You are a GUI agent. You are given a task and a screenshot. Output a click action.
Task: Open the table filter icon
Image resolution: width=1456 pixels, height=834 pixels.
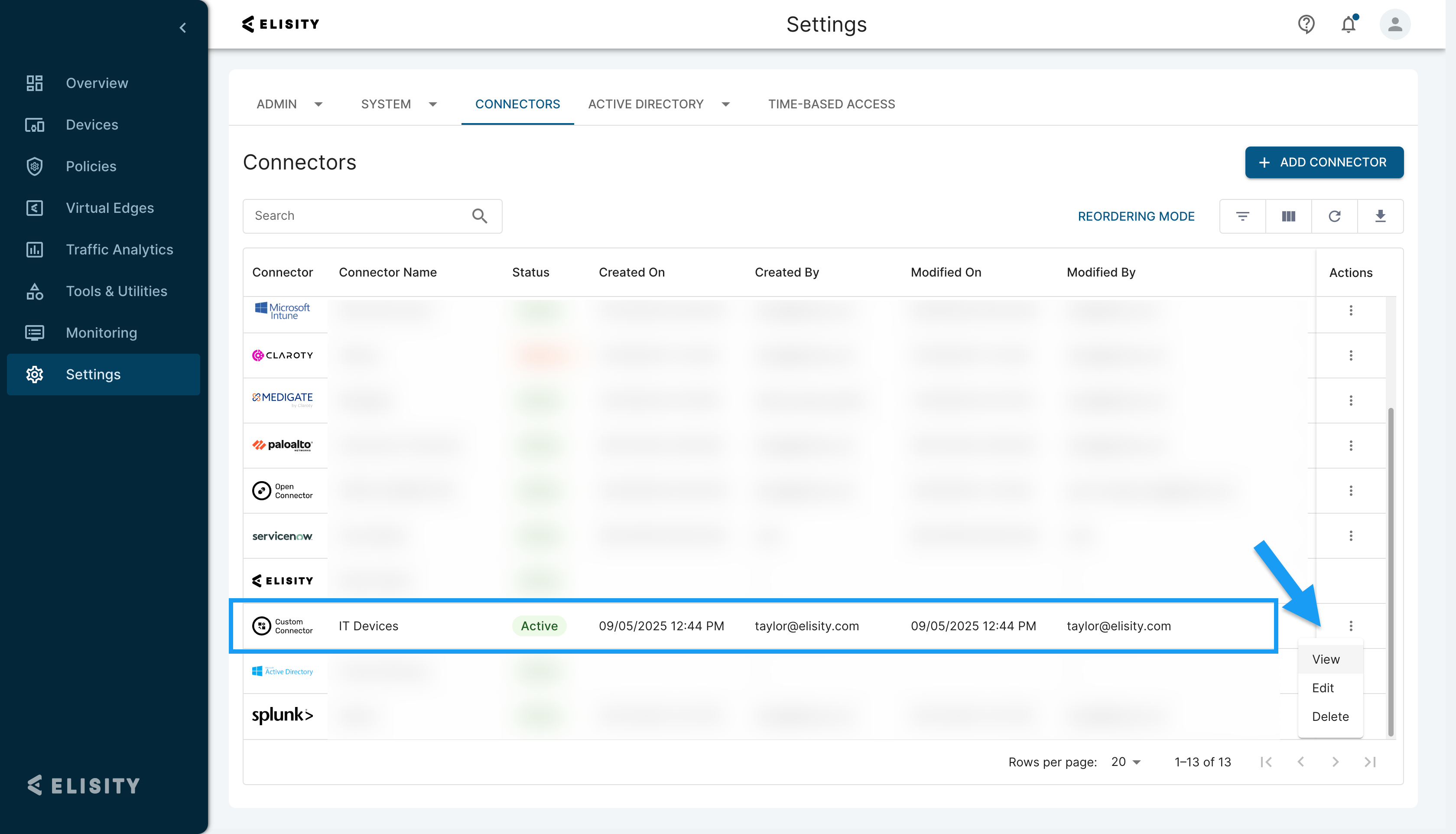click(x=1242, y=217)
